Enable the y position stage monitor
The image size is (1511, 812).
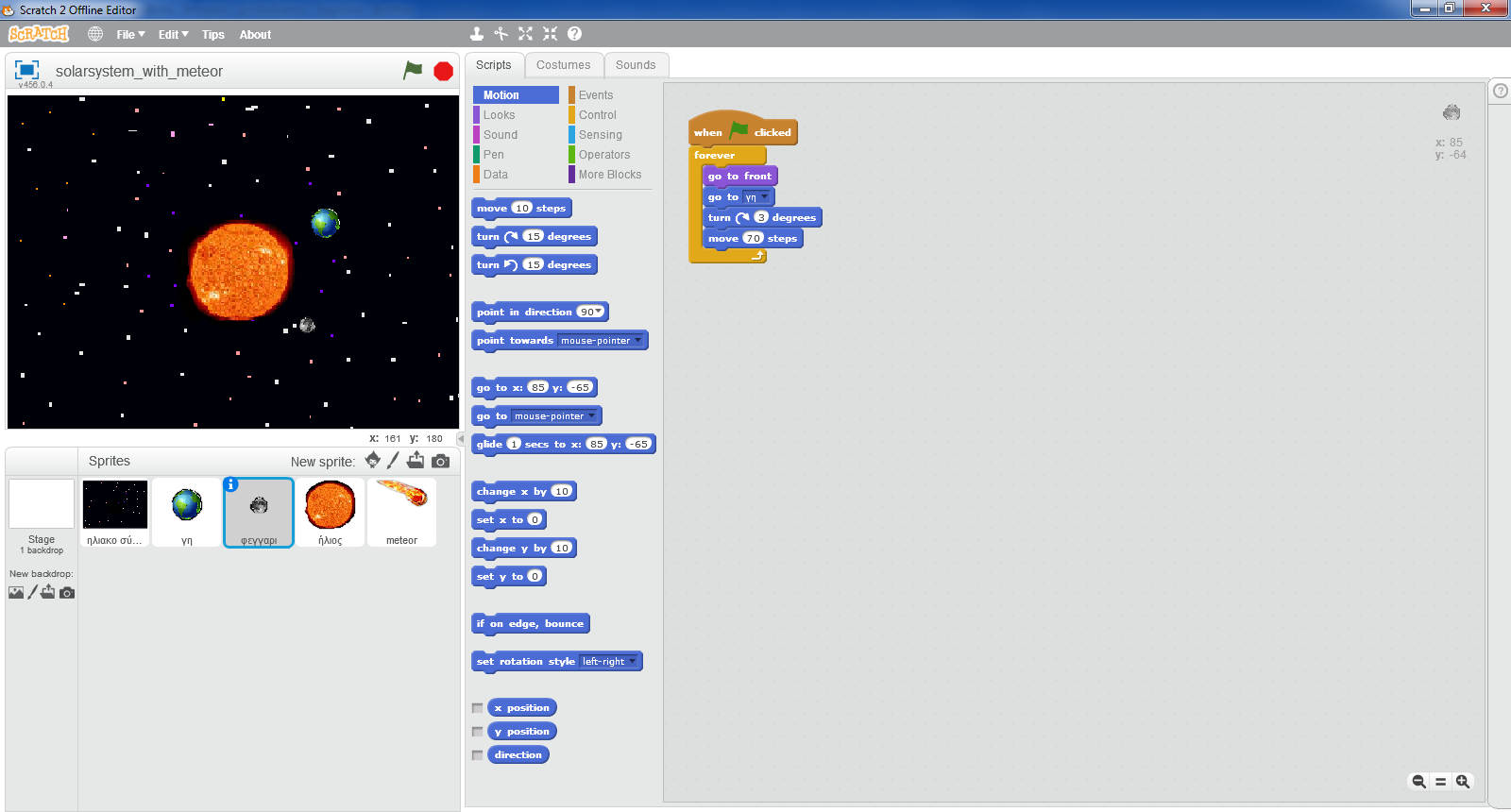478,732
